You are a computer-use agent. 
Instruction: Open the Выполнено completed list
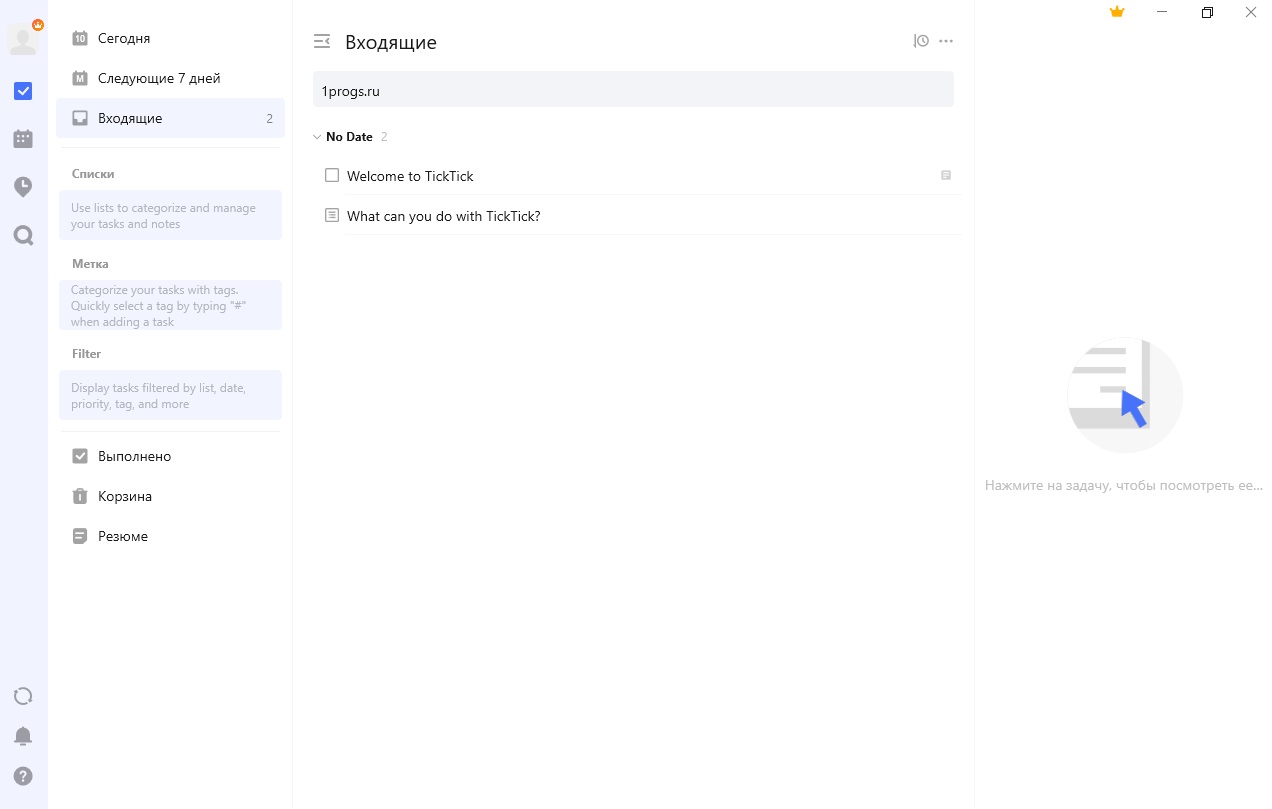pos(134,456)
